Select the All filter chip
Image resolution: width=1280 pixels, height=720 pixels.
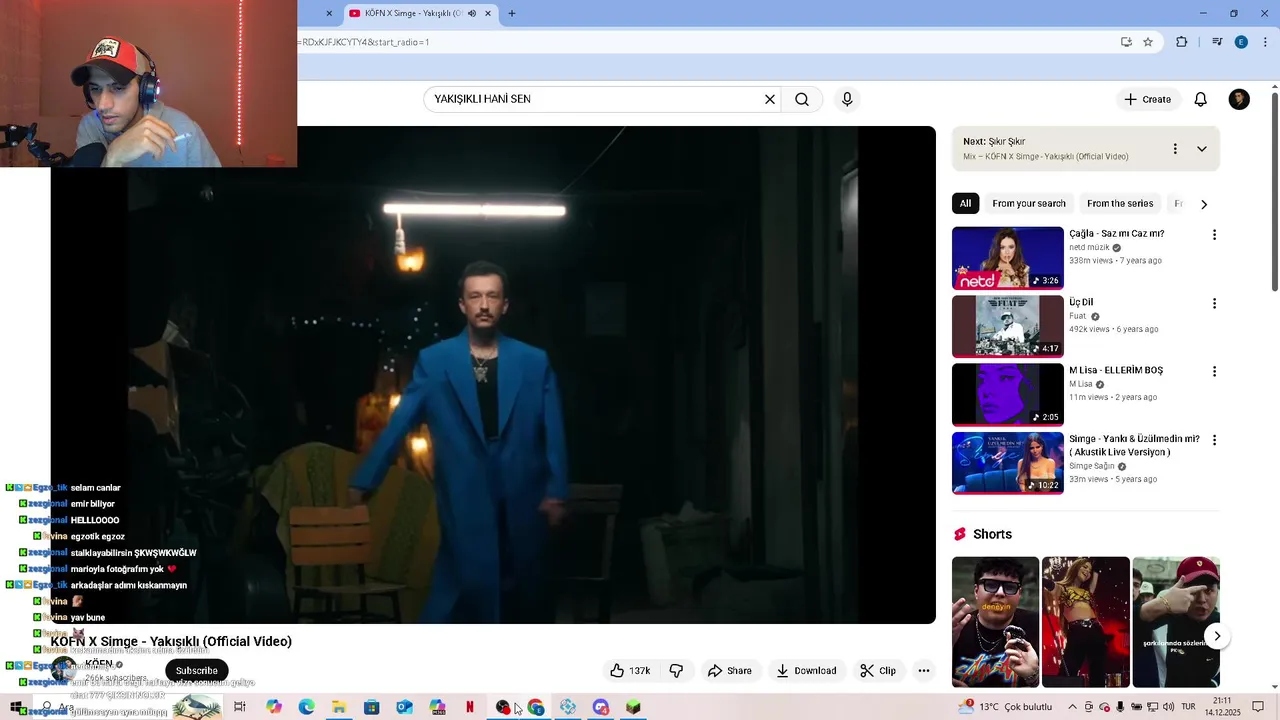pyautogui.click(x=965, y=204)
